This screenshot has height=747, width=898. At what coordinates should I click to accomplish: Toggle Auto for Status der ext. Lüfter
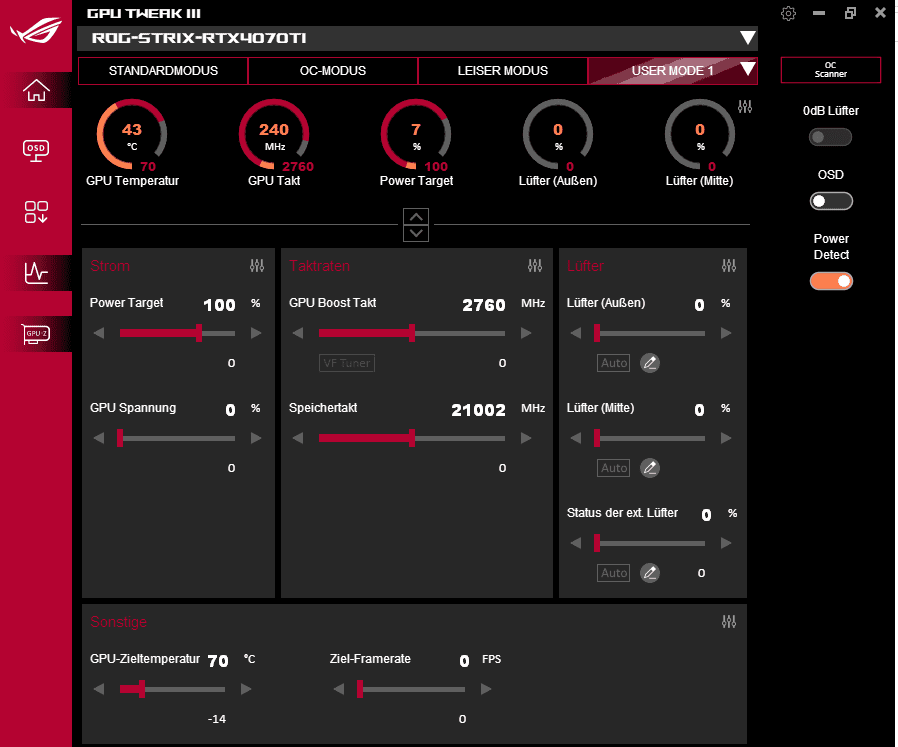coord(613,573)
